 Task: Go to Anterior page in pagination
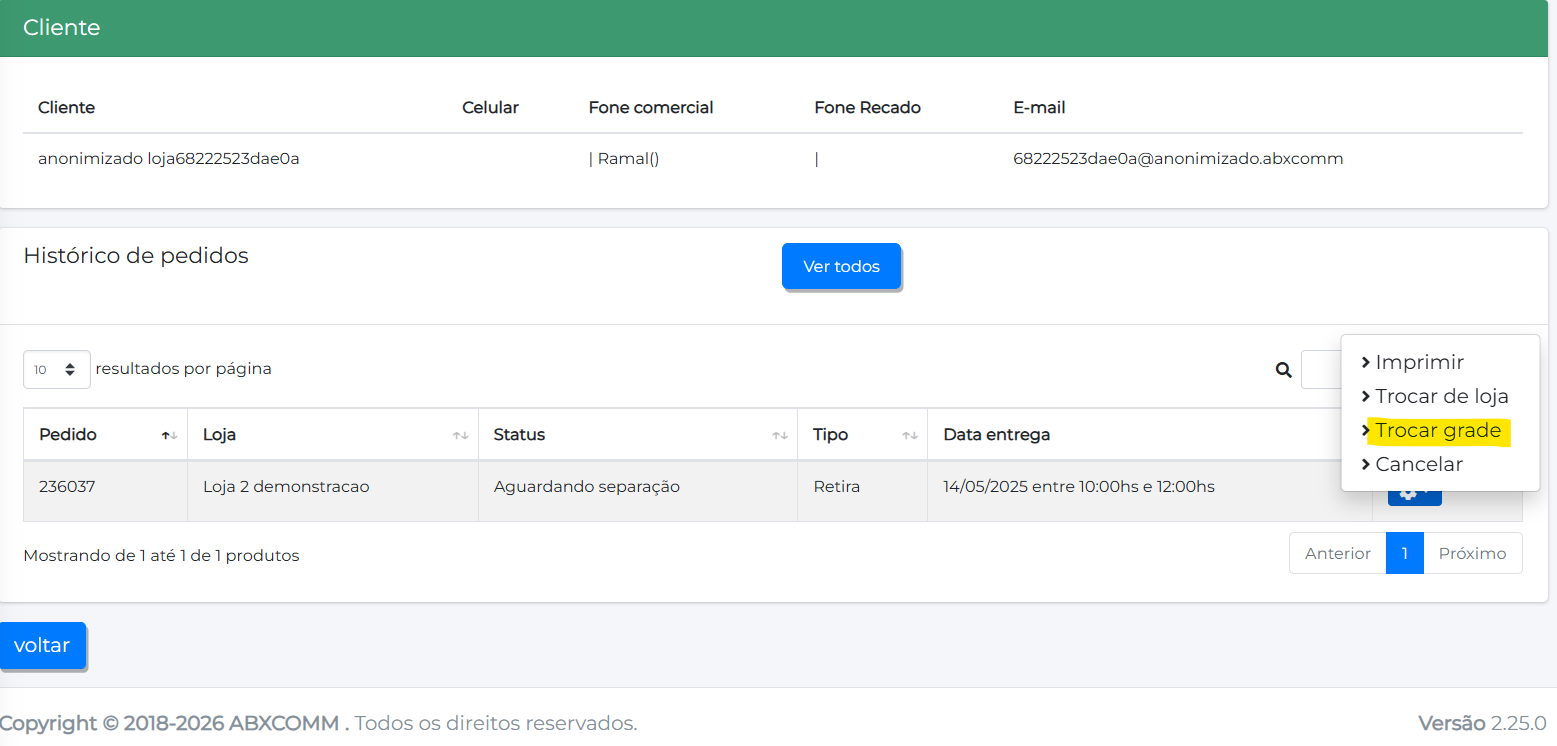[1337, 553]
